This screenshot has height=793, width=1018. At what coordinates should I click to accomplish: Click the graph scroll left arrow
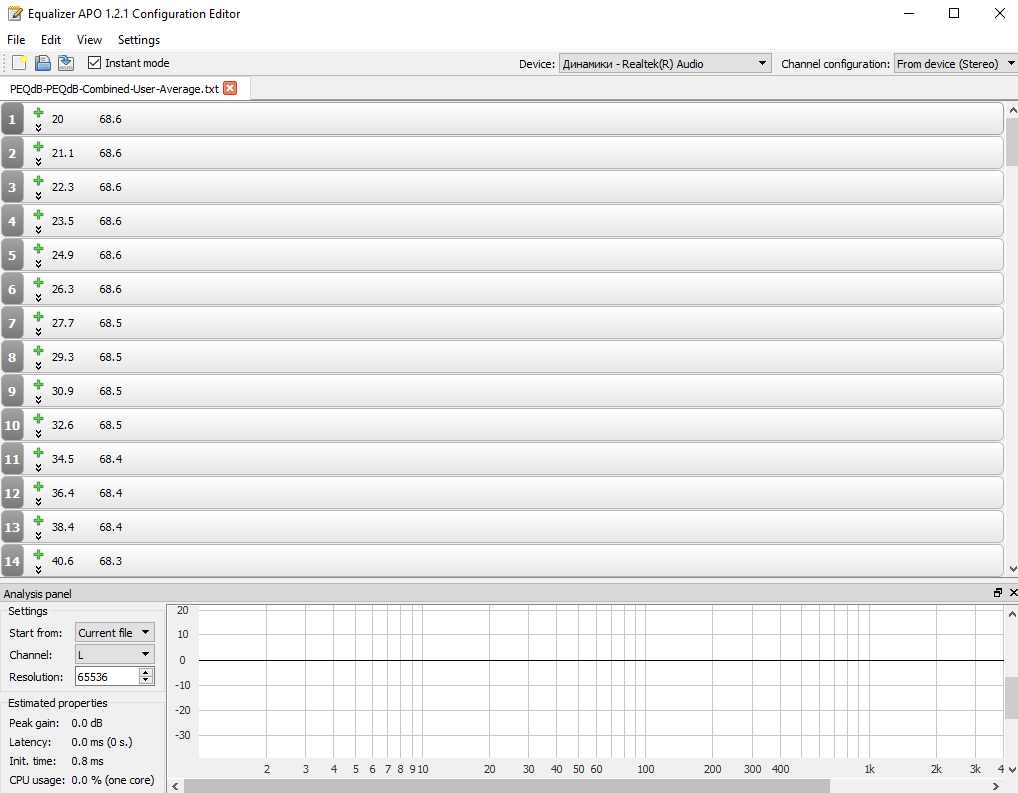click(x=175, y=787)
